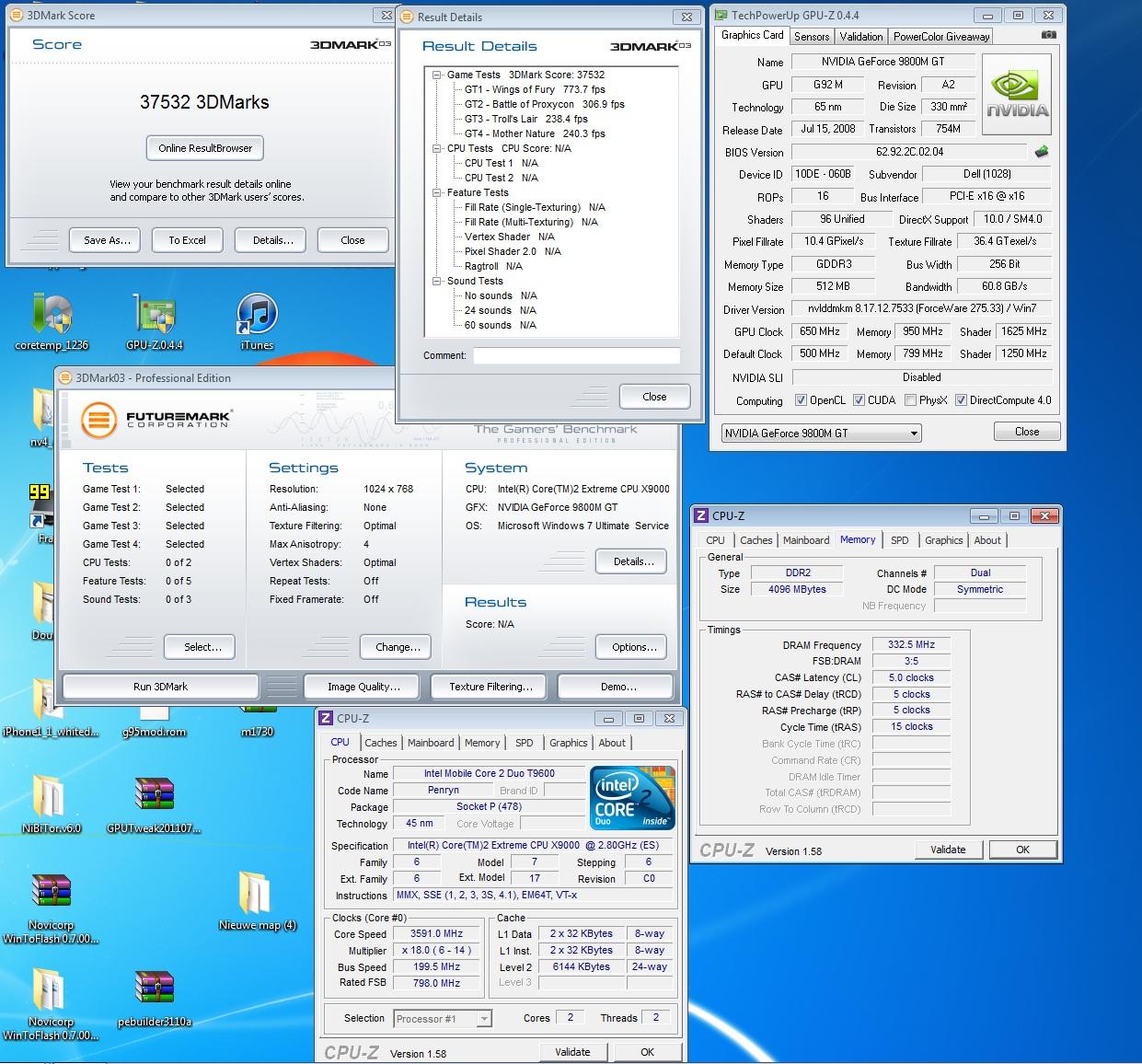
Task: Toggle the PhysX checkbox in GPU-Z
Action: click(x=910, y=400)
